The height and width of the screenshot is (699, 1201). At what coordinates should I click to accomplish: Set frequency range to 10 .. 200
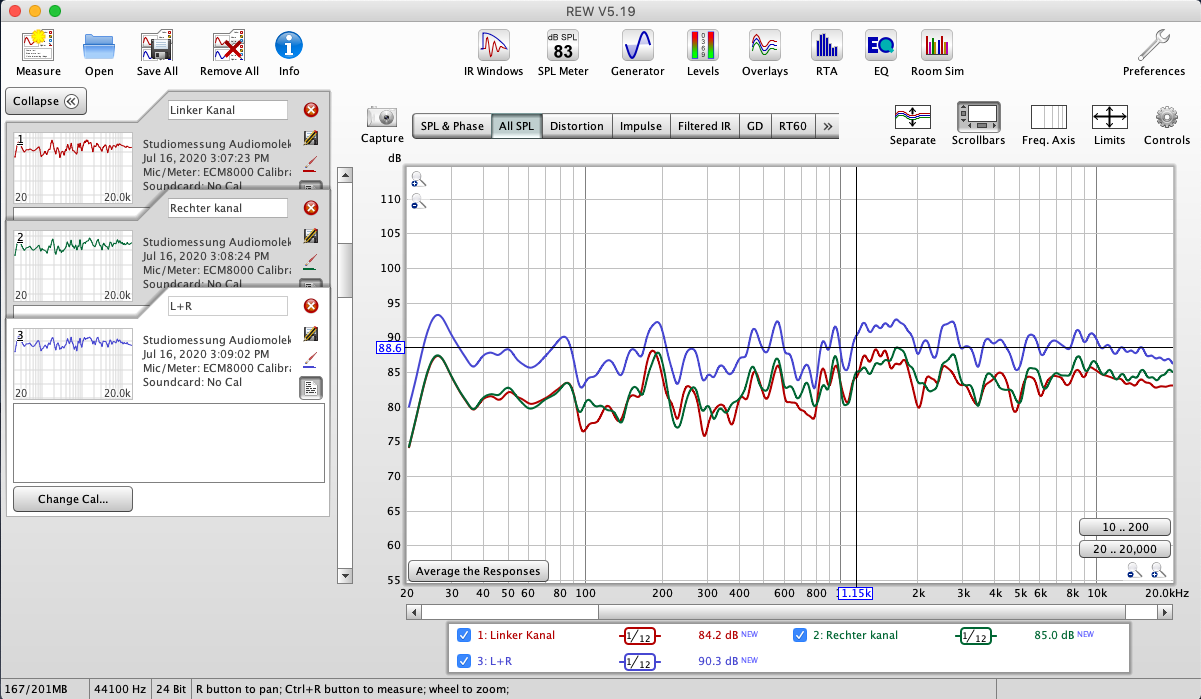coord(1125,527)
